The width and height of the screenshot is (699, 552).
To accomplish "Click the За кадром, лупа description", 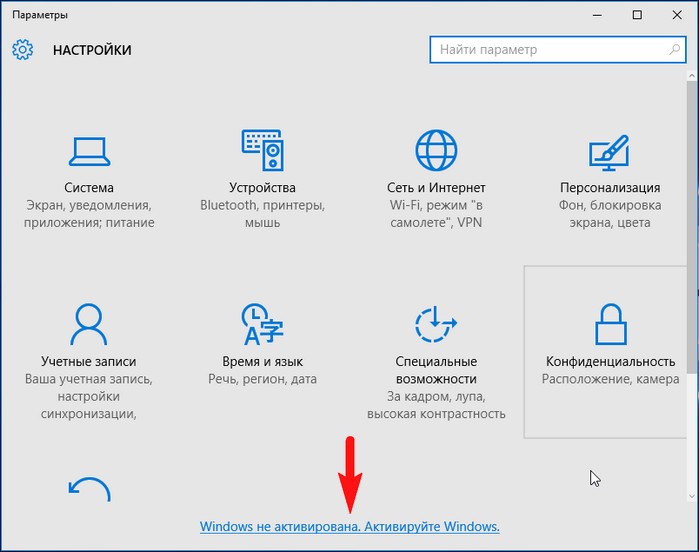I will 436,405.
